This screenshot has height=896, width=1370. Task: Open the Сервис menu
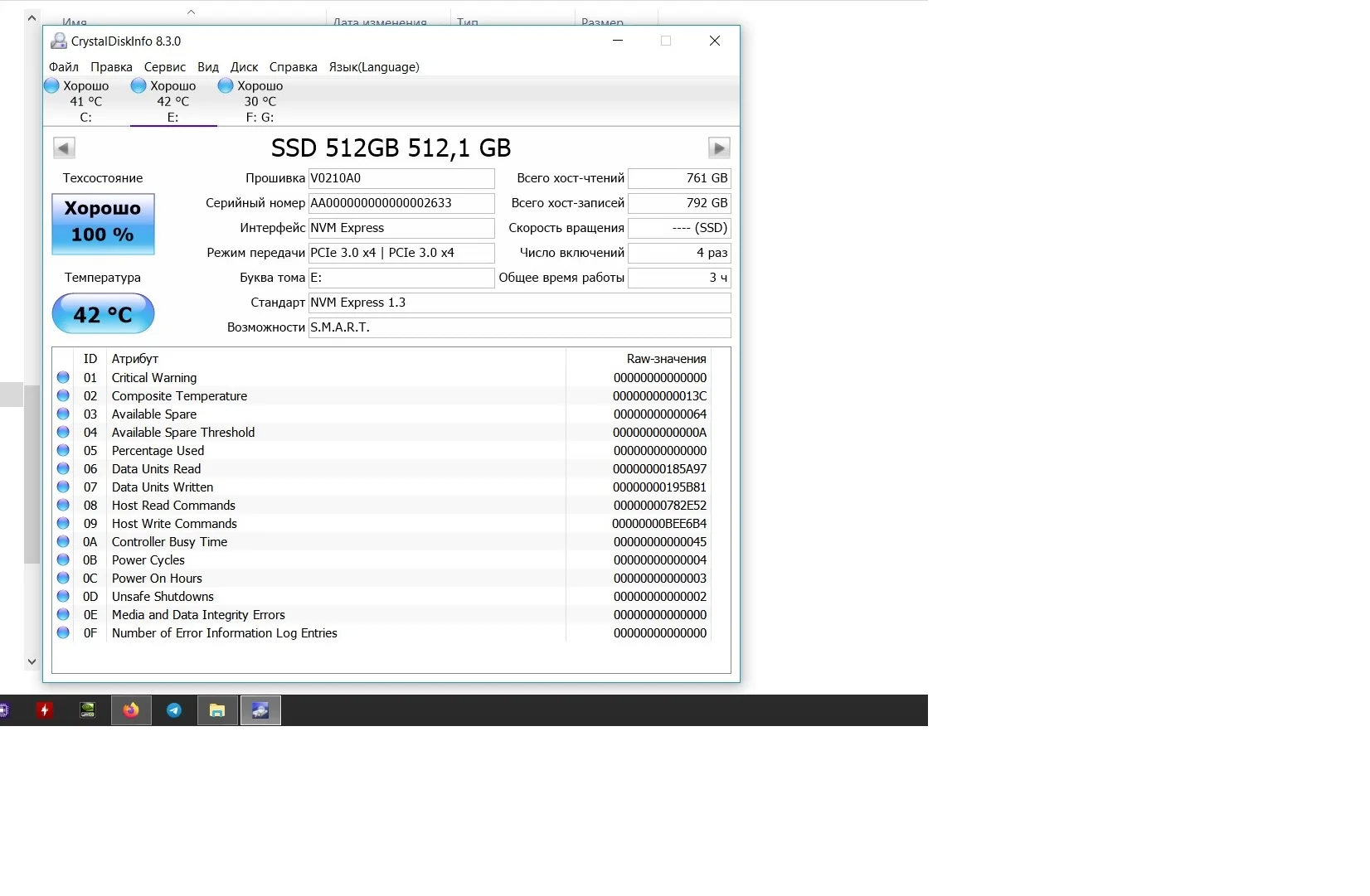[165, 67]
